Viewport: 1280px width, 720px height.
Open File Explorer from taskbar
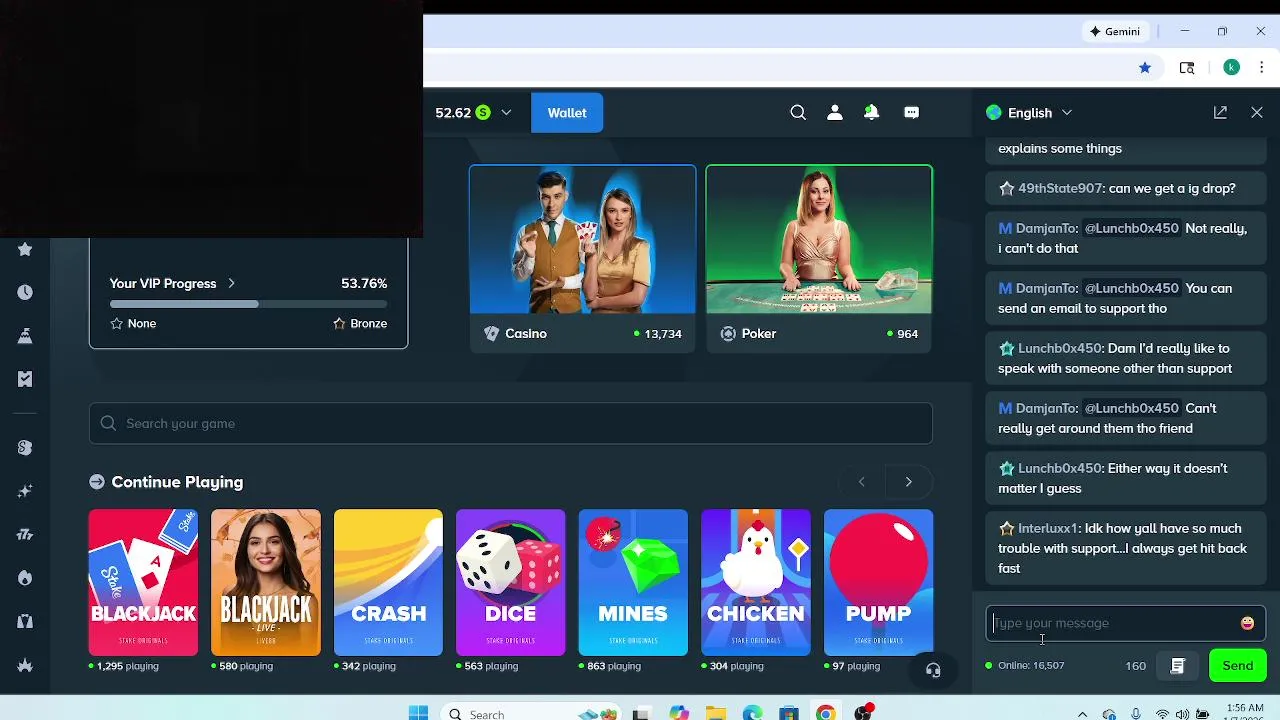(x=716, y=713)
